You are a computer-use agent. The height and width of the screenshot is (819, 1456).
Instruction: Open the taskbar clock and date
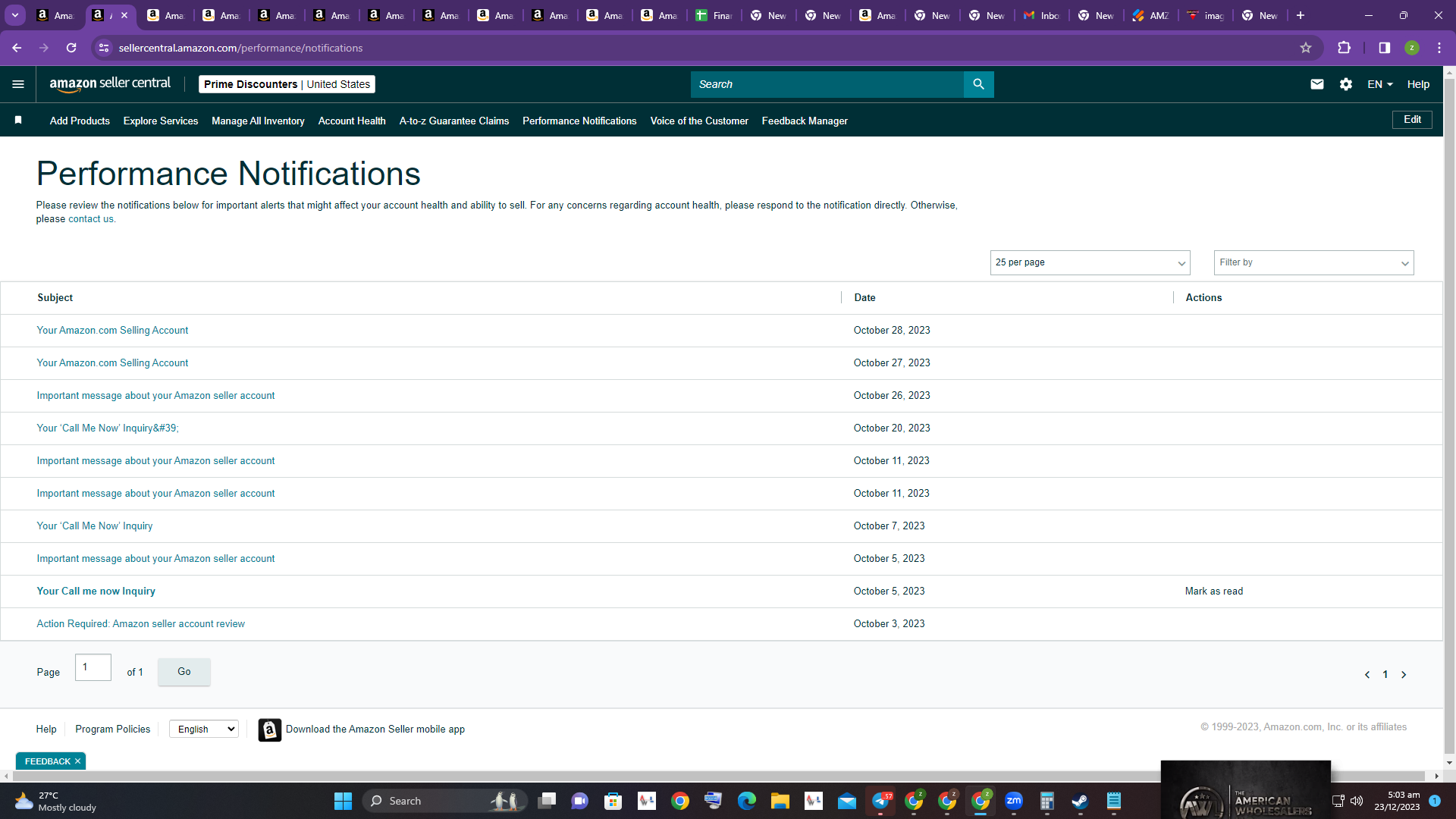[x=1397, y=801]
